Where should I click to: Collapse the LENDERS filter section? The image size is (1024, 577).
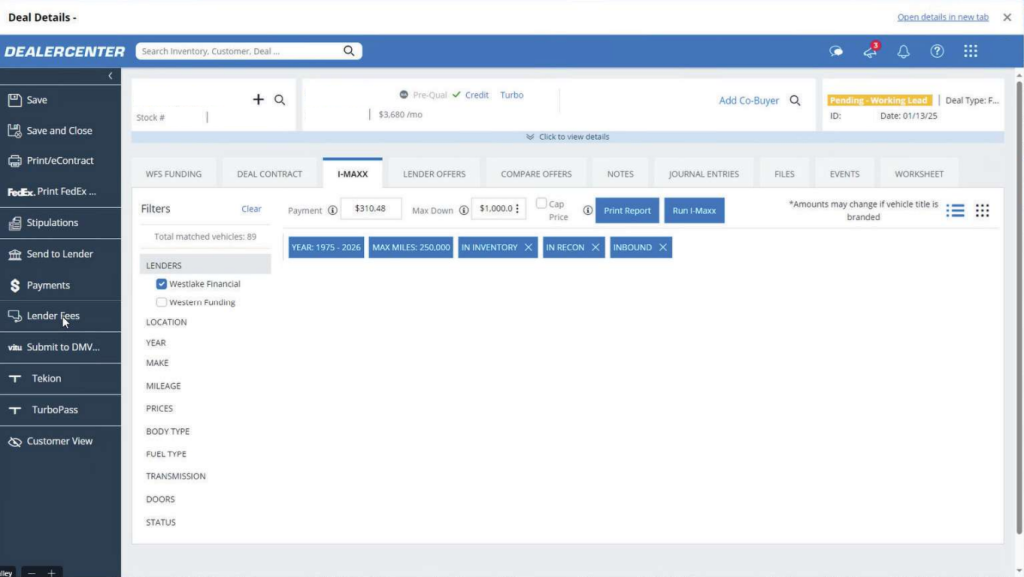205,266
